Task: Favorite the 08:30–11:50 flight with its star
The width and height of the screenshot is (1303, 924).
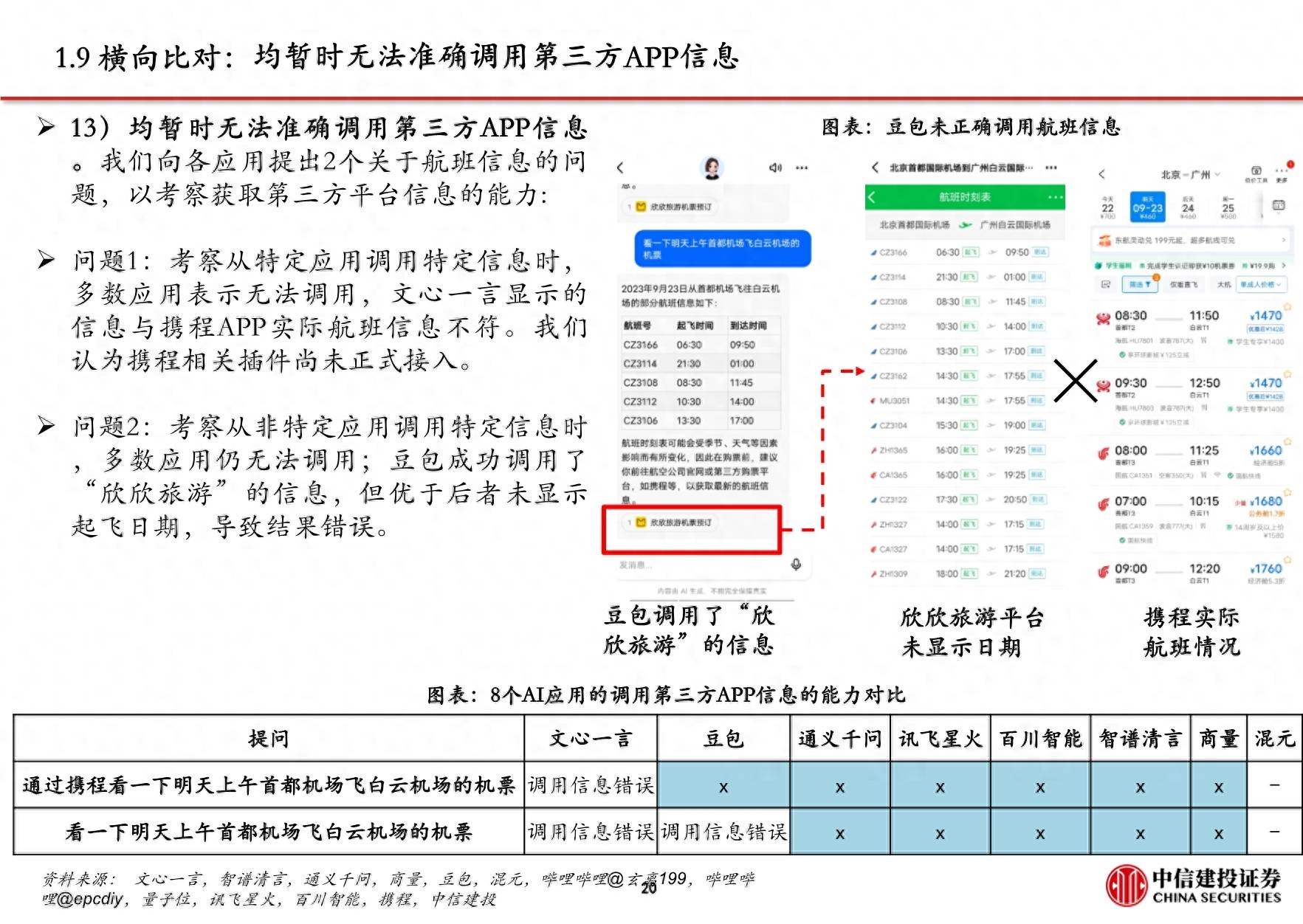Action: 1287,306
